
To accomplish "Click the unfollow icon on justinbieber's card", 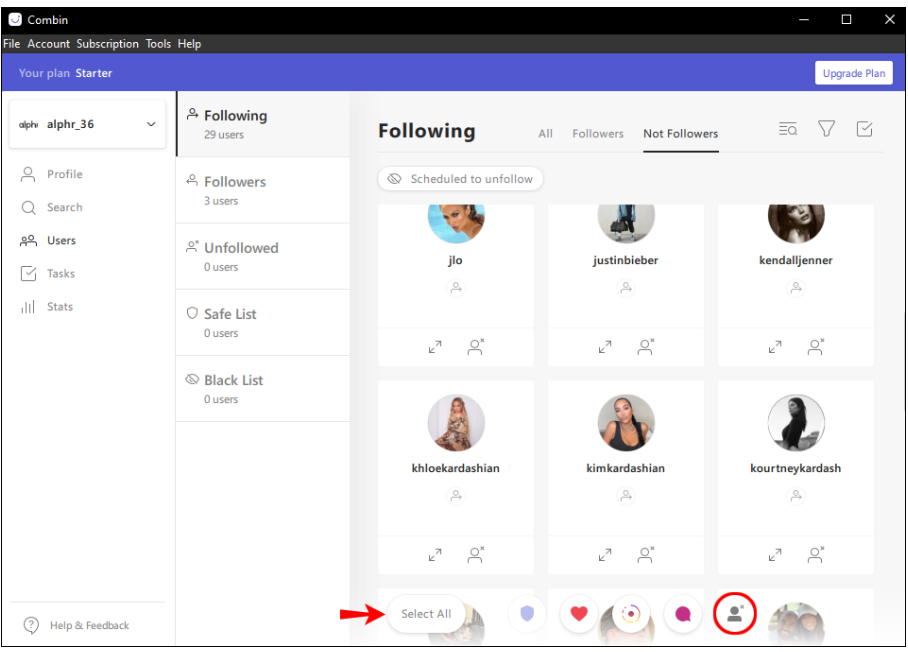I will pyautogui.click(x=646, y=347).
